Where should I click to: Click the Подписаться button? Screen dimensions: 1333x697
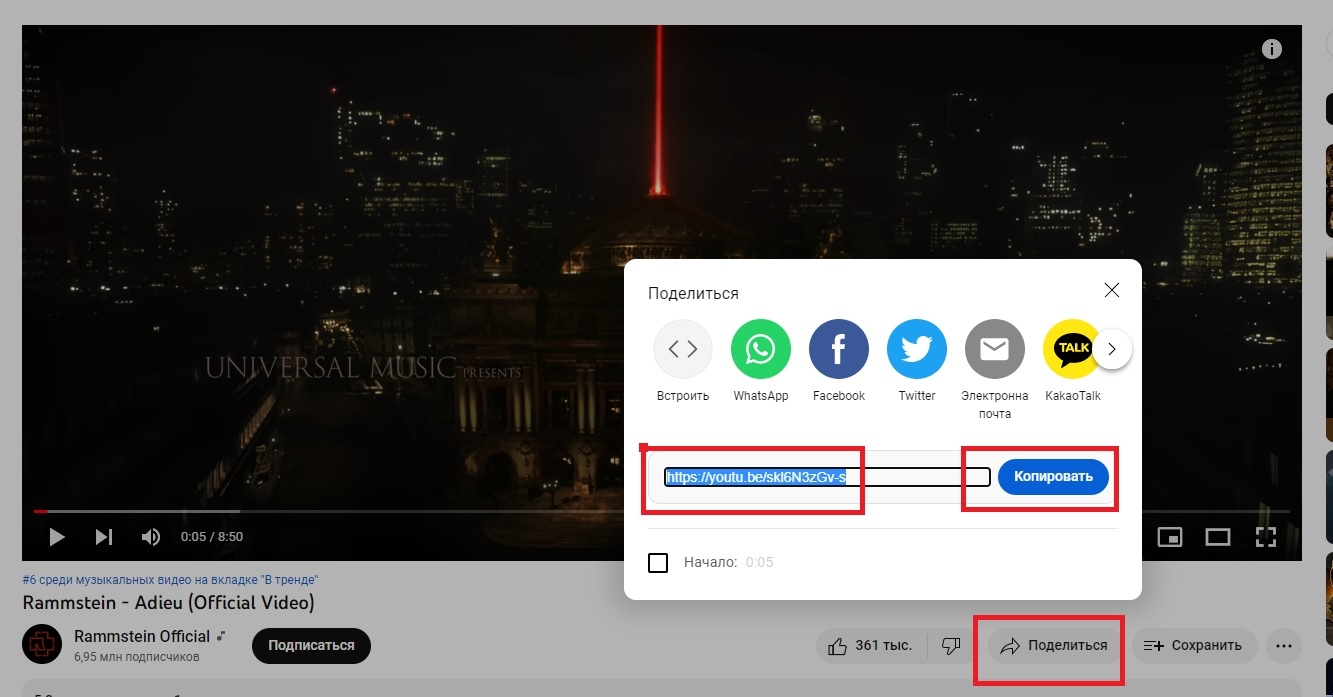tap(311, 646)
